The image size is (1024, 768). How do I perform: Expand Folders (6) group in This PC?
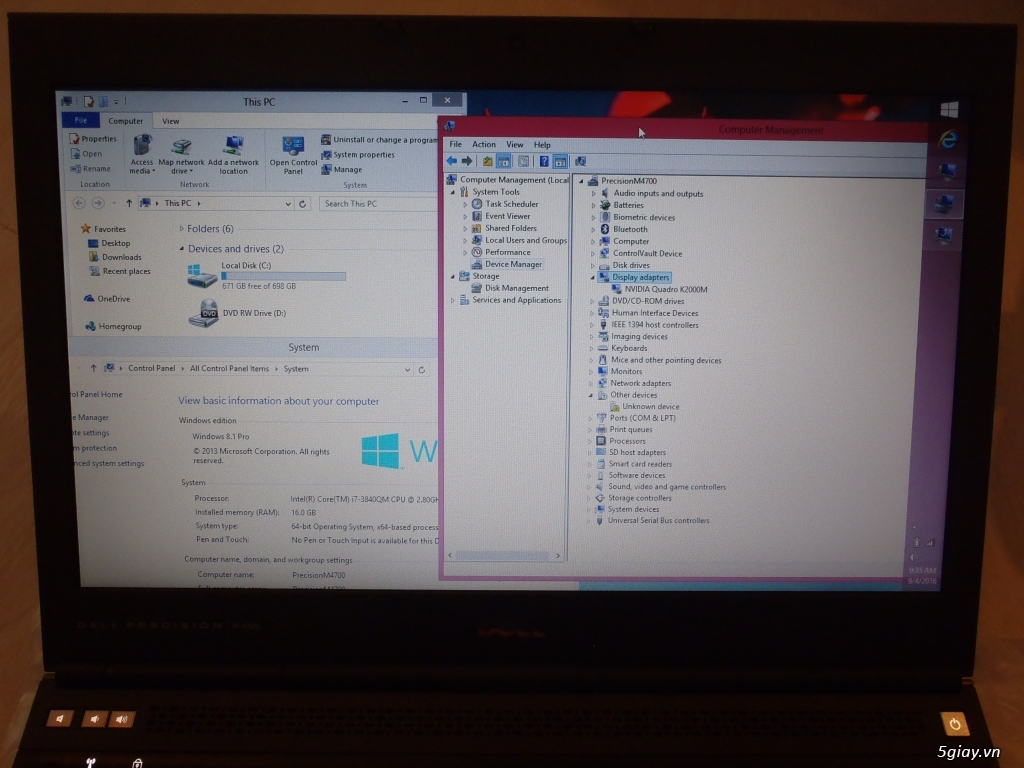pyautogui.click(x=182, y=229)
